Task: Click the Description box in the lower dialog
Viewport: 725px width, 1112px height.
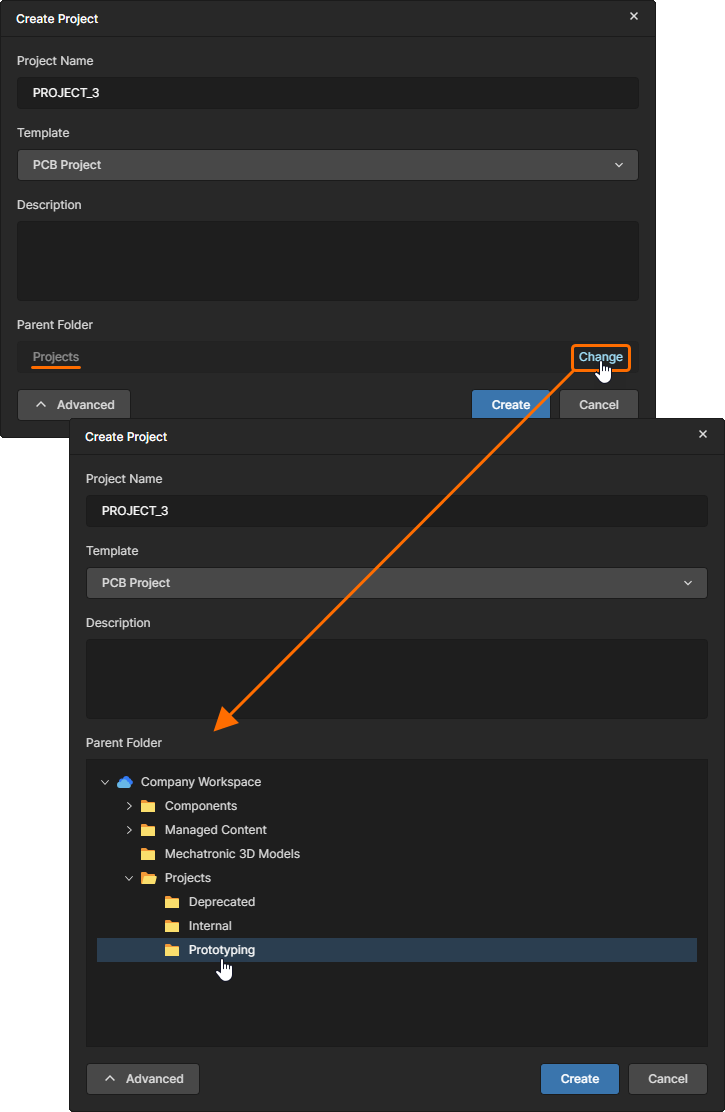Action: pyautogui.click(x=396, y=679)
